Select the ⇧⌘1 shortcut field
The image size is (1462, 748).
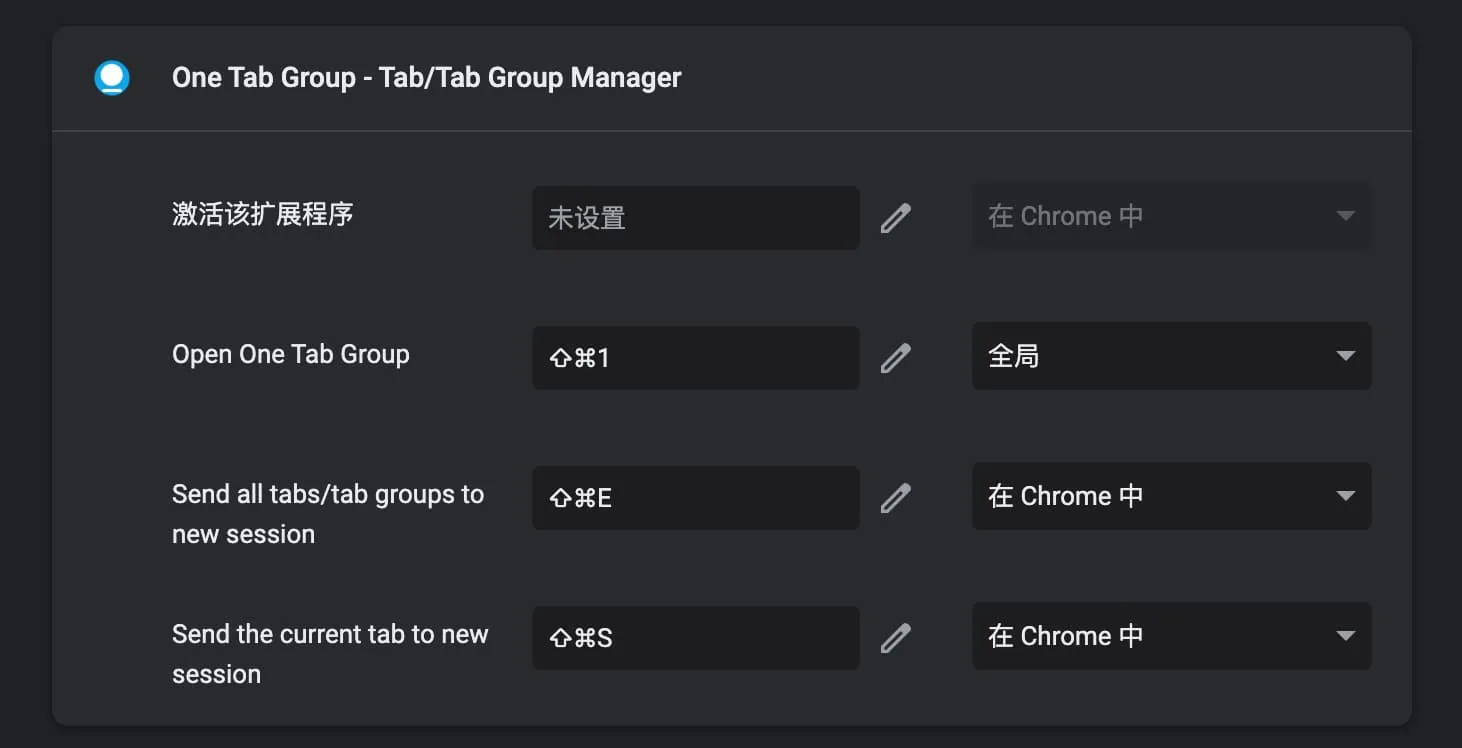[695, 357]
